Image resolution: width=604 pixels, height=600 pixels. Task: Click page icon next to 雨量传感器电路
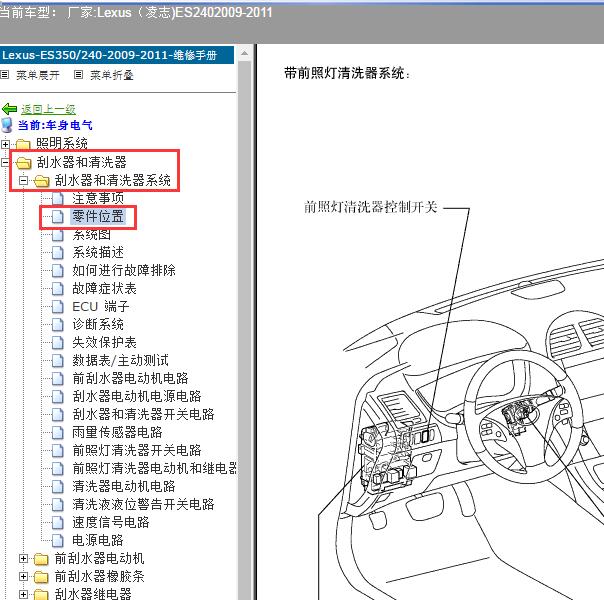(57, 432)
